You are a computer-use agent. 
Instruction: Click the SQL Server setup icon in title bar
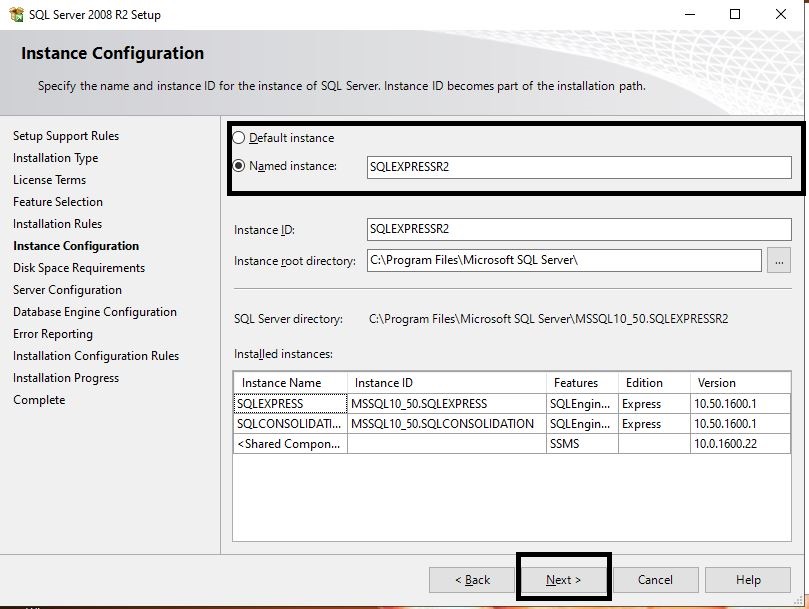coord(17,14)
